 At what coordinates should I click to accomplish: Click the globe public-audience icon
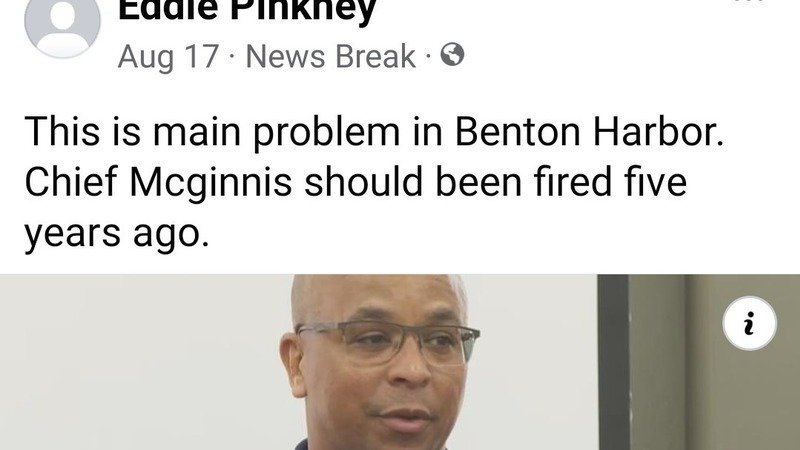452,55
